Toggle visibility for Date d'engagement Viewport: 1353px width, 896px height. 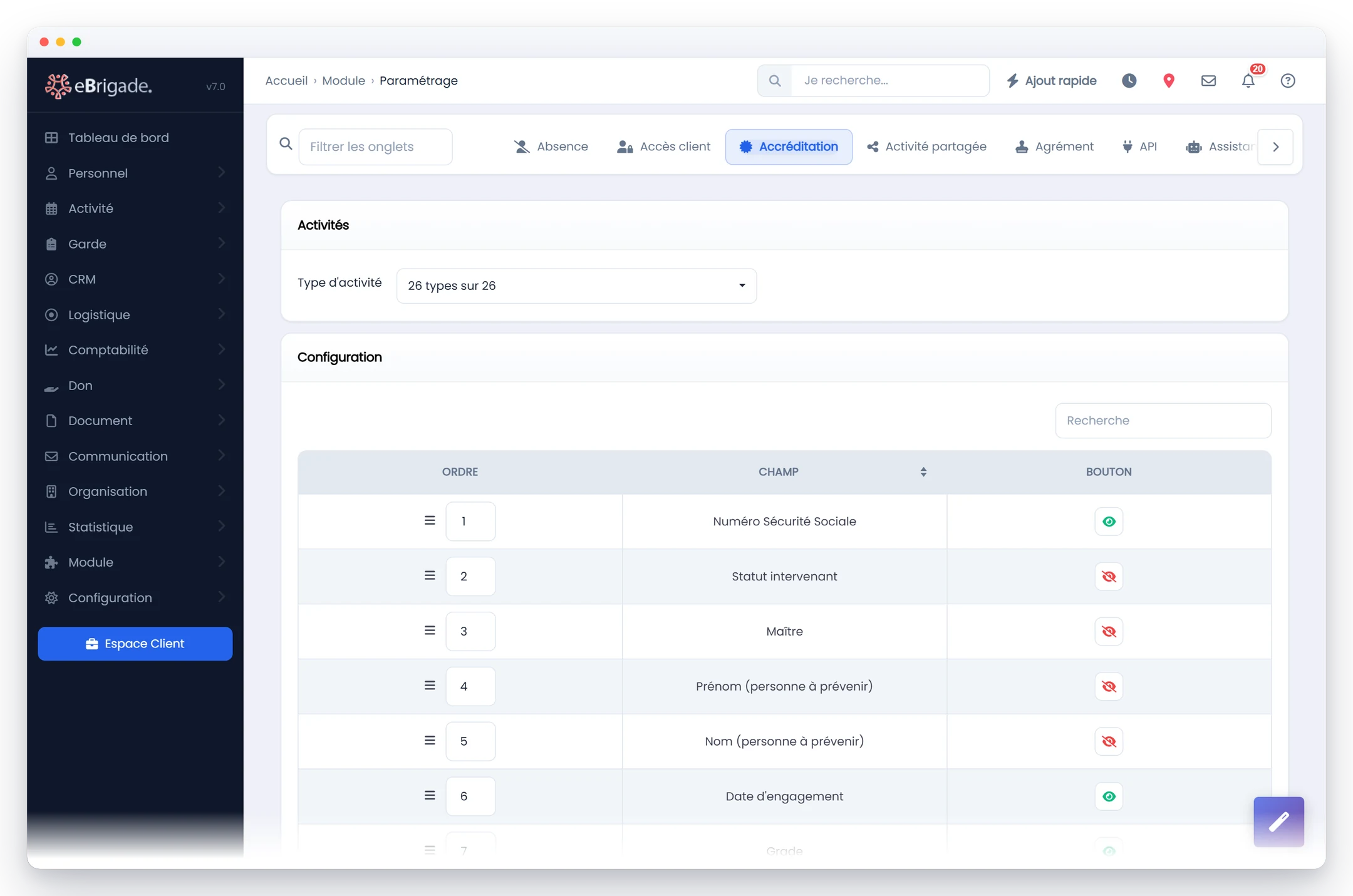pyautogui.click(x=1109, y=797)
